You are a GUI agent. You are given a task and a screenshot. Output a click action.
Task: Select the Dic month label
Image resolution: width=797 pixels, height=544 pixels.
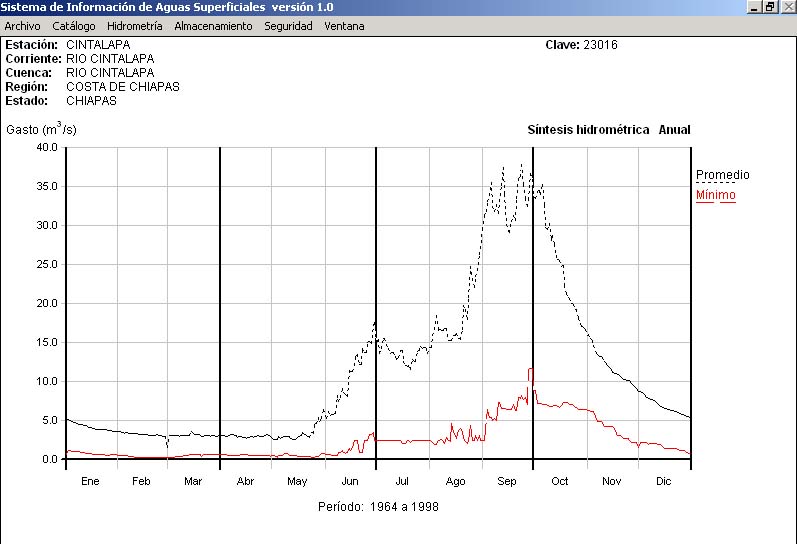pos(664,481)
